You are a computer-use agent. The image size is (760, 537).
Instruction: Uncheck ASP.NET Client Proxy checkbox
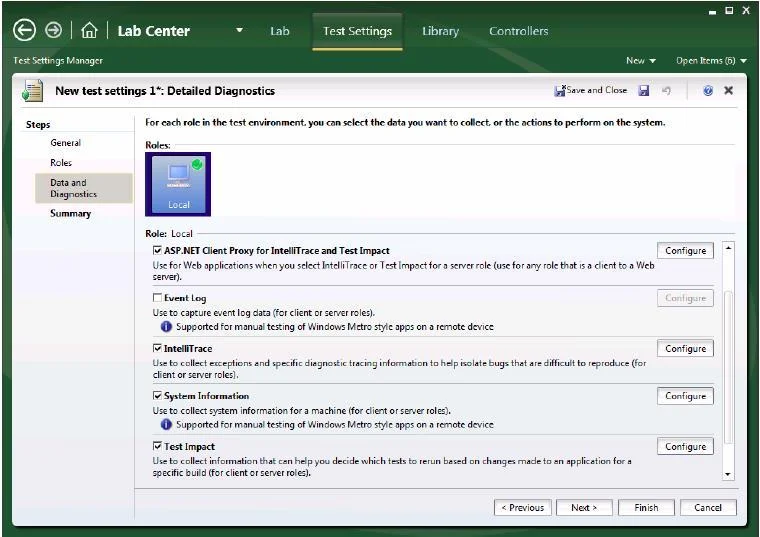pos(157,251)
